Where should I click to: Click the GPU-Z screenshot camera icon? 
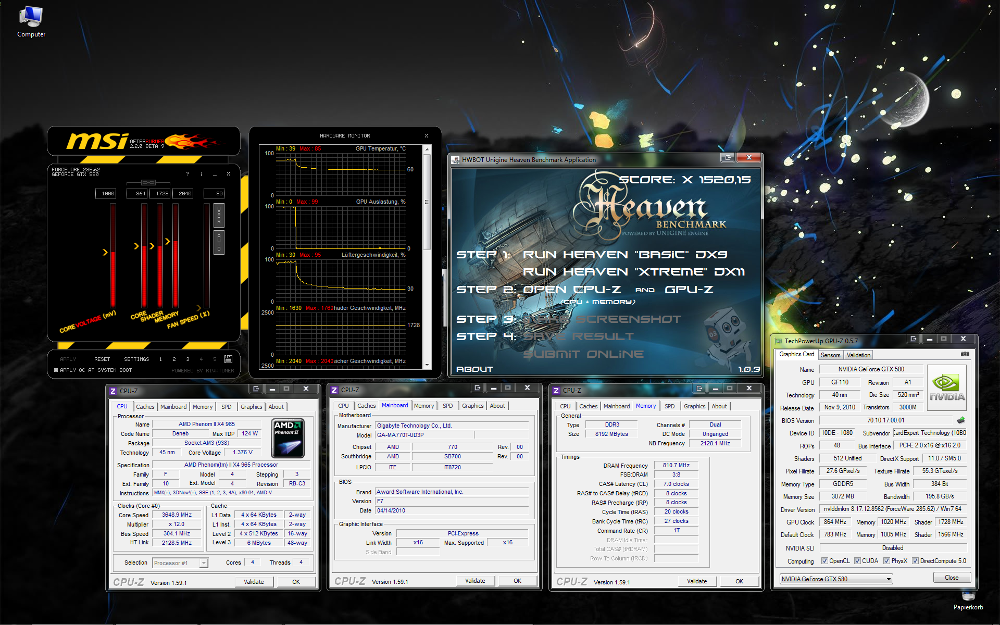965,354
